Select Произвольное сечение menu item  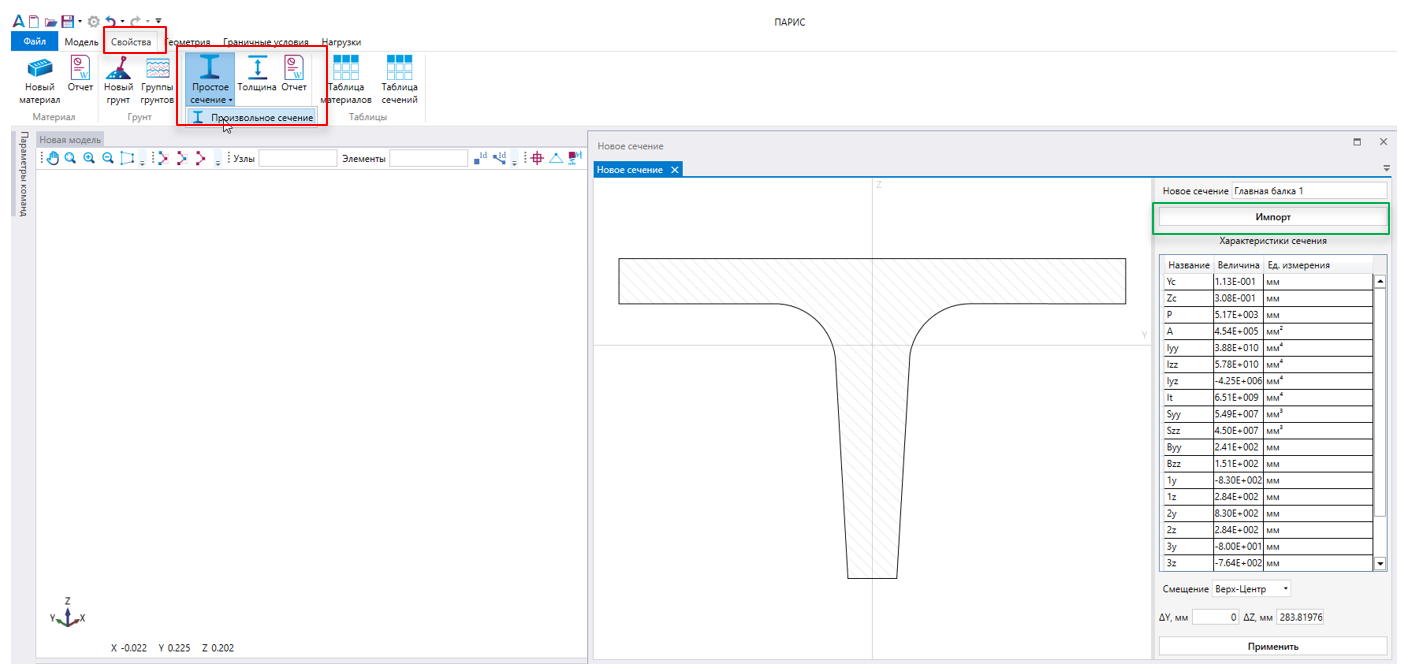coord(253,118)
